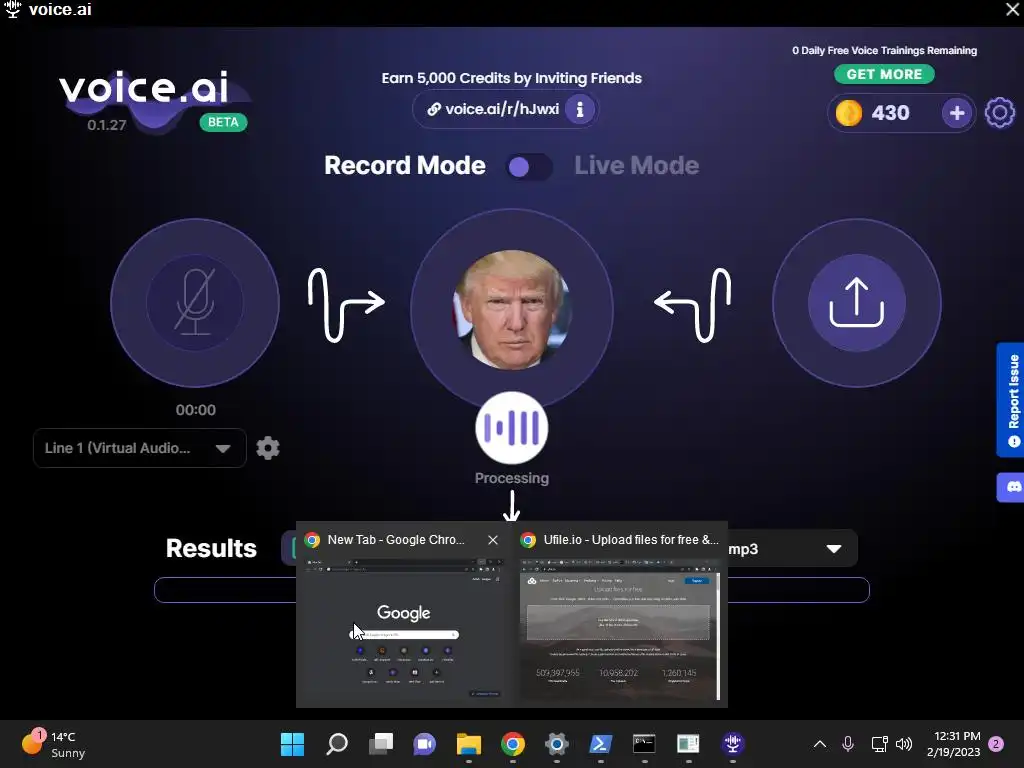Click the muted microphone record button
The width and height of the screenshot is (1024, 768).
(x=195, y=303)
